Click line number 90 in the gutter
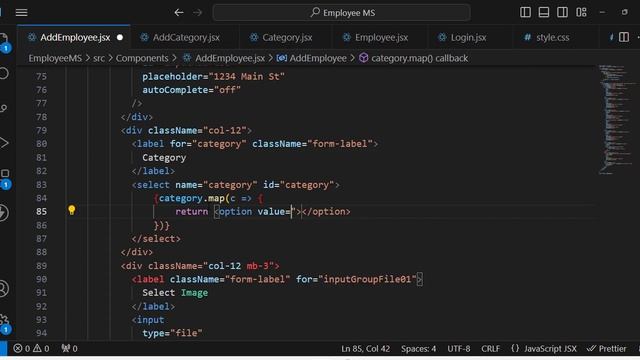The height and width of the screenshot is (360, 640). [x=41, y=280]
